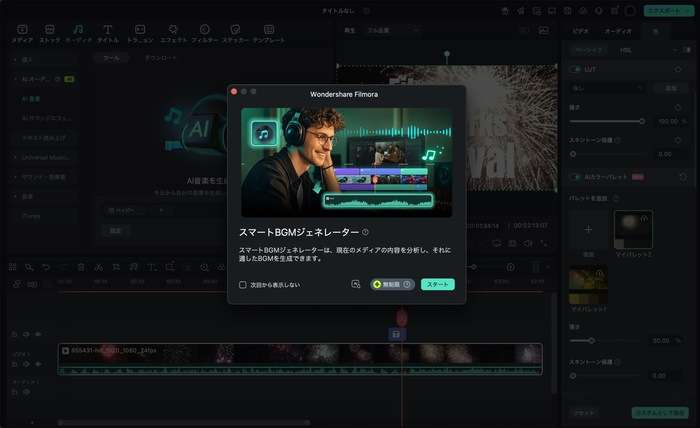
Task: Select iTunes in the audio sidebar
Action: (x=31, y=216)
